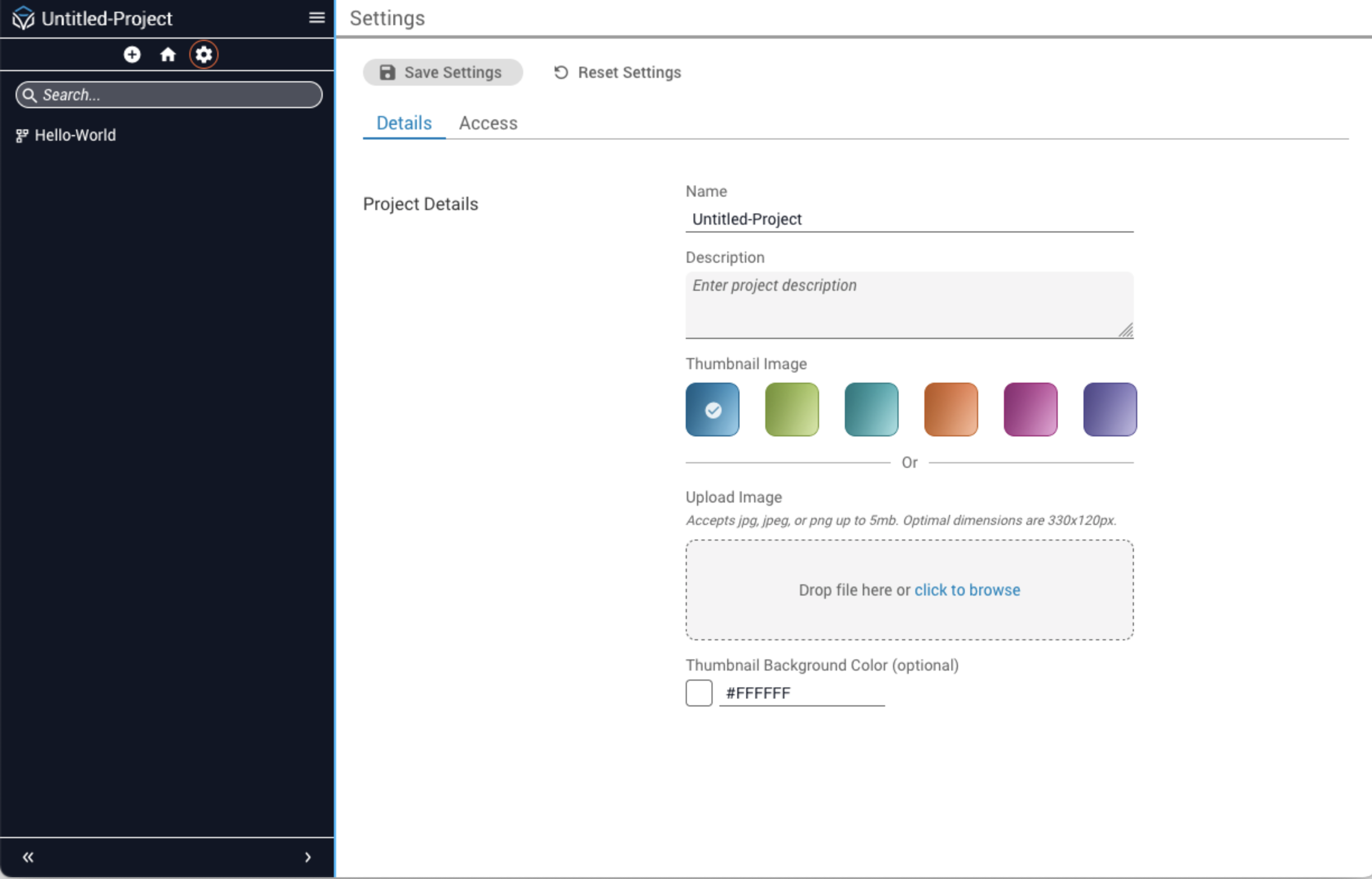This screenshot has width=1372, height=879.
Task: Click the reset arrow icon
Action: (561, 72)
